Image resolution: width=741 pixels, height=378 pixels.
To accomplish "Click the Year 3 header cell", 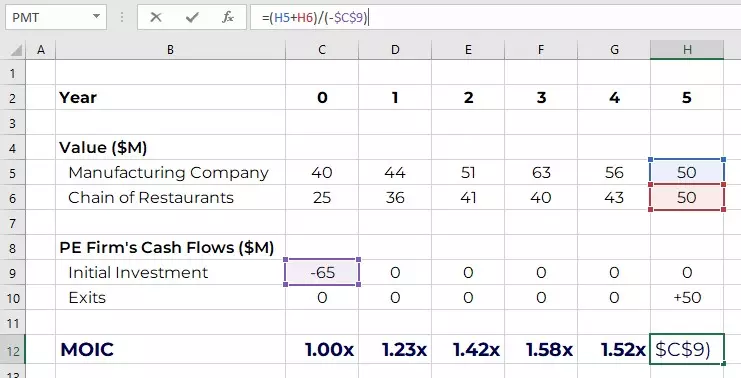I will pyautogui.click(x=541, y=97).
